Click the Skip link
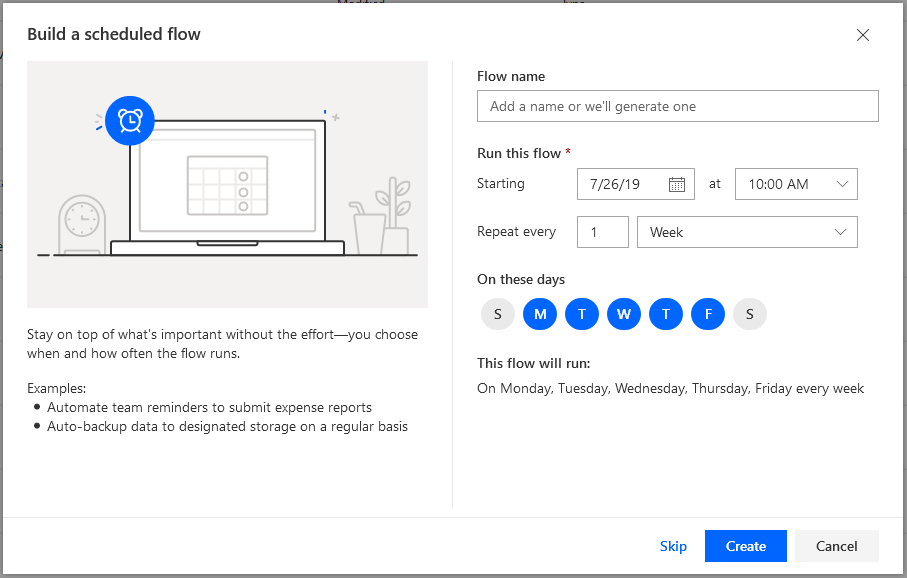907x578 pixels. (x=673, y=546)
